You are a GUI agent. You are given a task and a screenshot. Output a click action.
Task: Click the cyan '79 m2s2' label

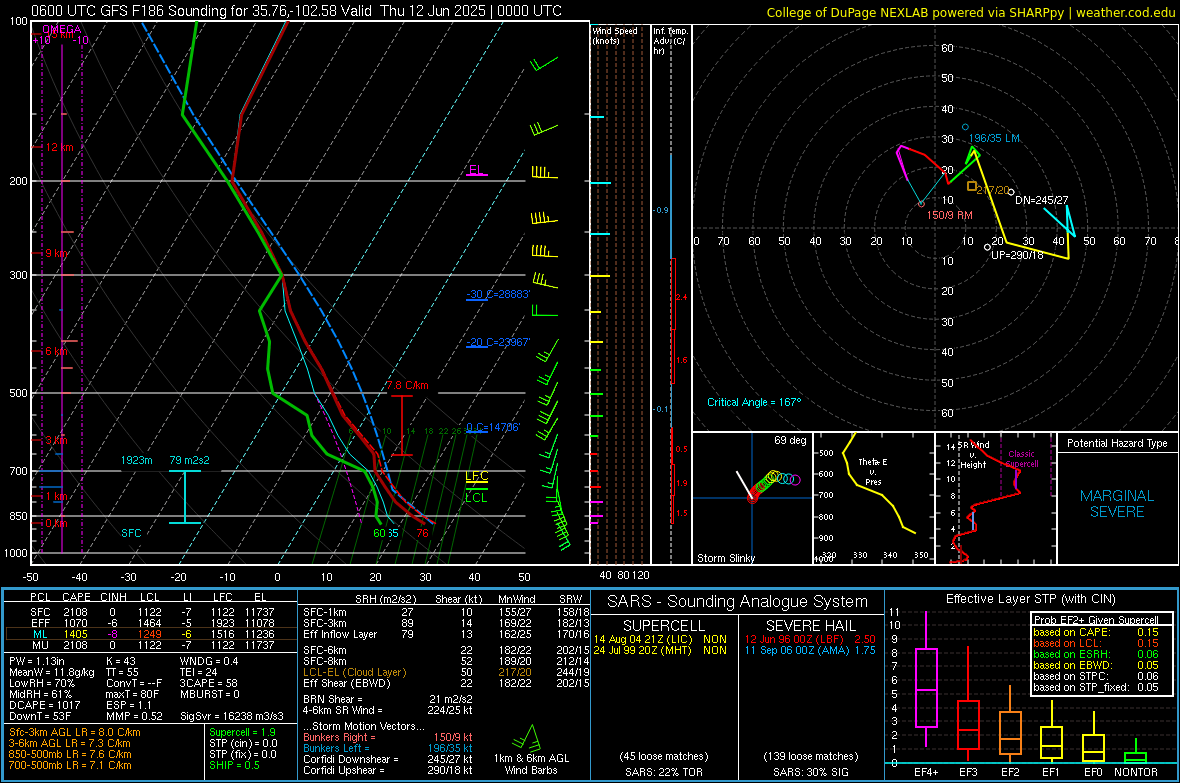[x=190, y=460]
